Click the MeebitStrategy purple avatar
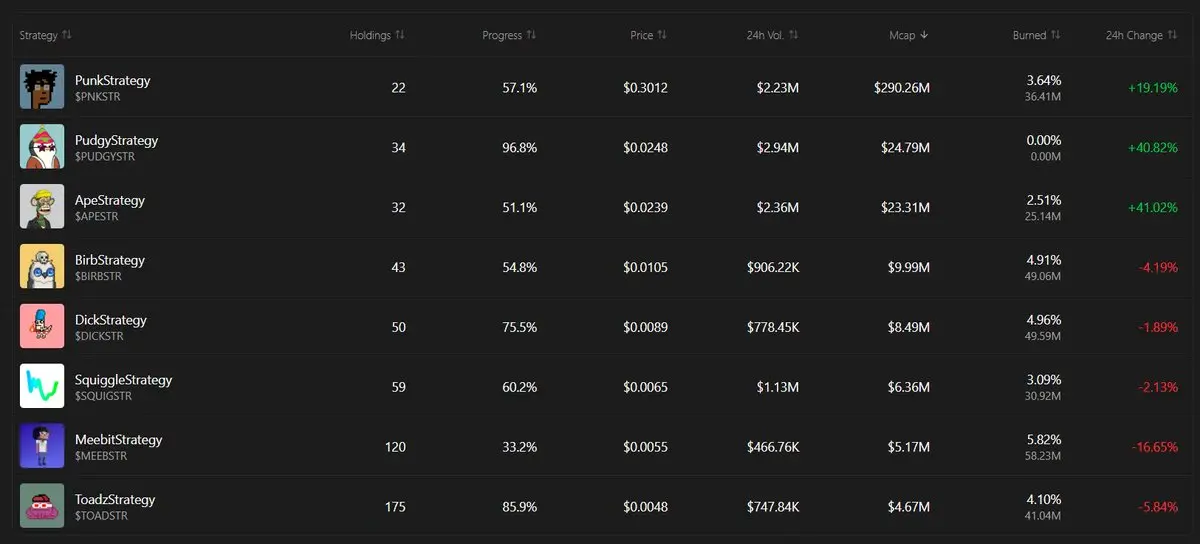 click(x=42, y=446)
